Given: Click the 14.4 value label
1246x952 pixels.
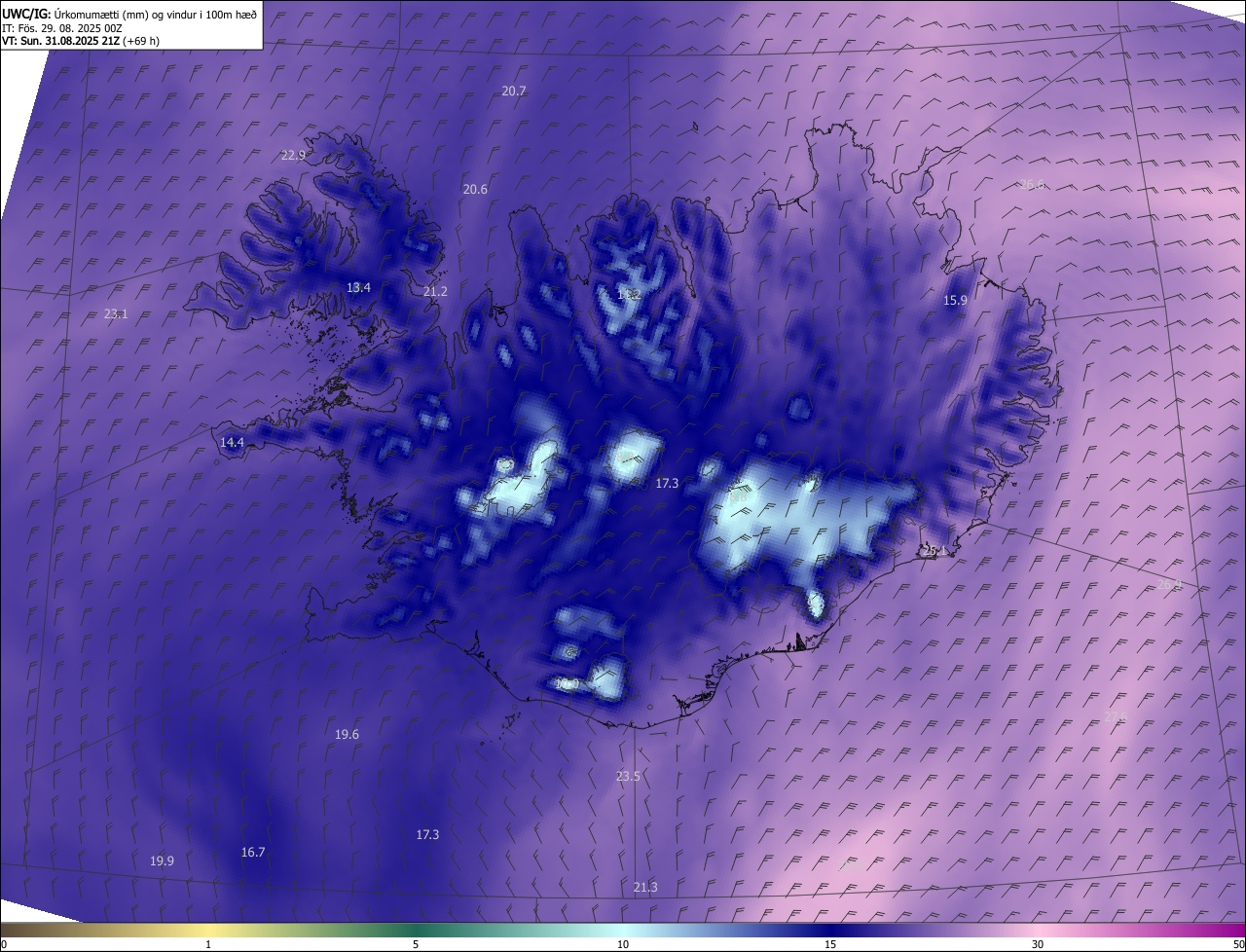Looking at the screenshot, I should tap(232, 442).
